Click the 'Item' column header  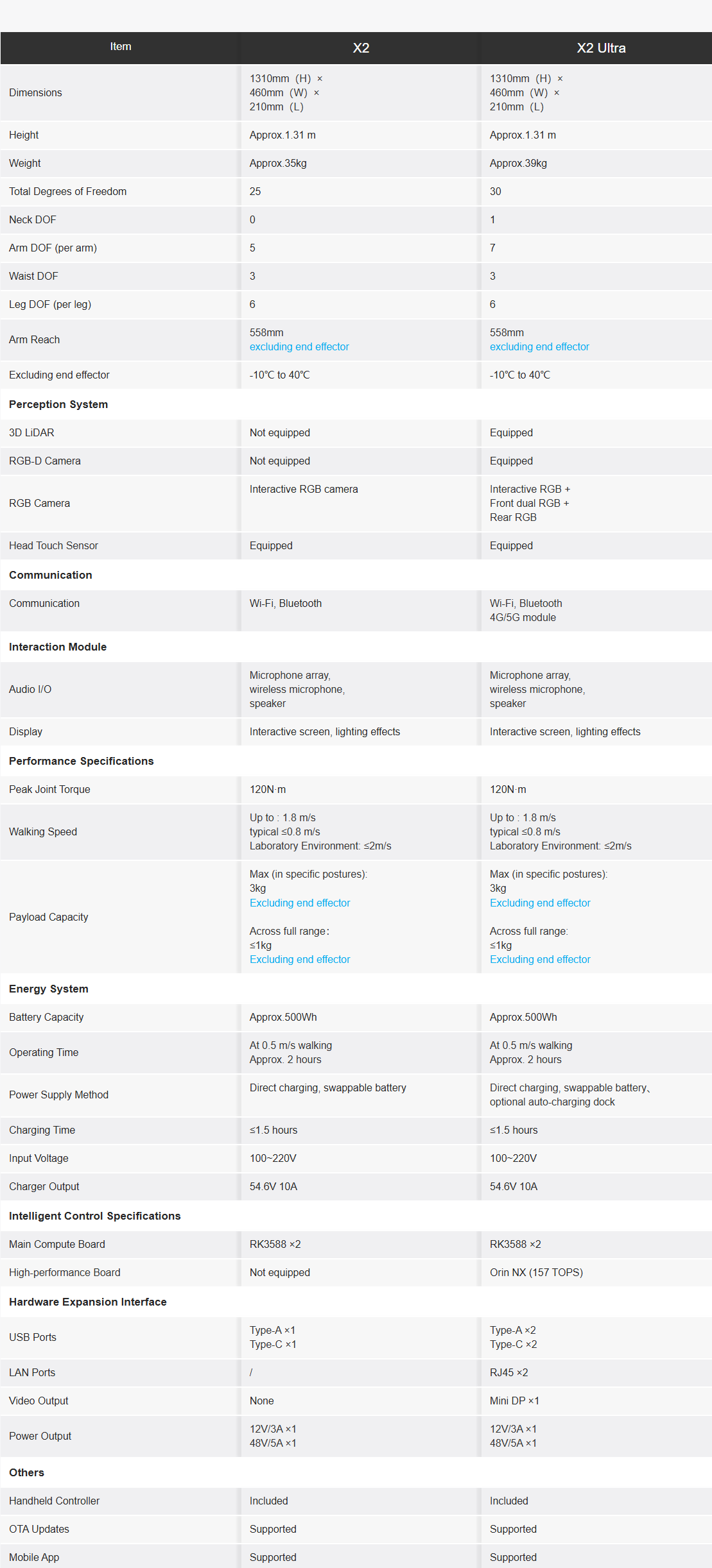coord(121,47)
